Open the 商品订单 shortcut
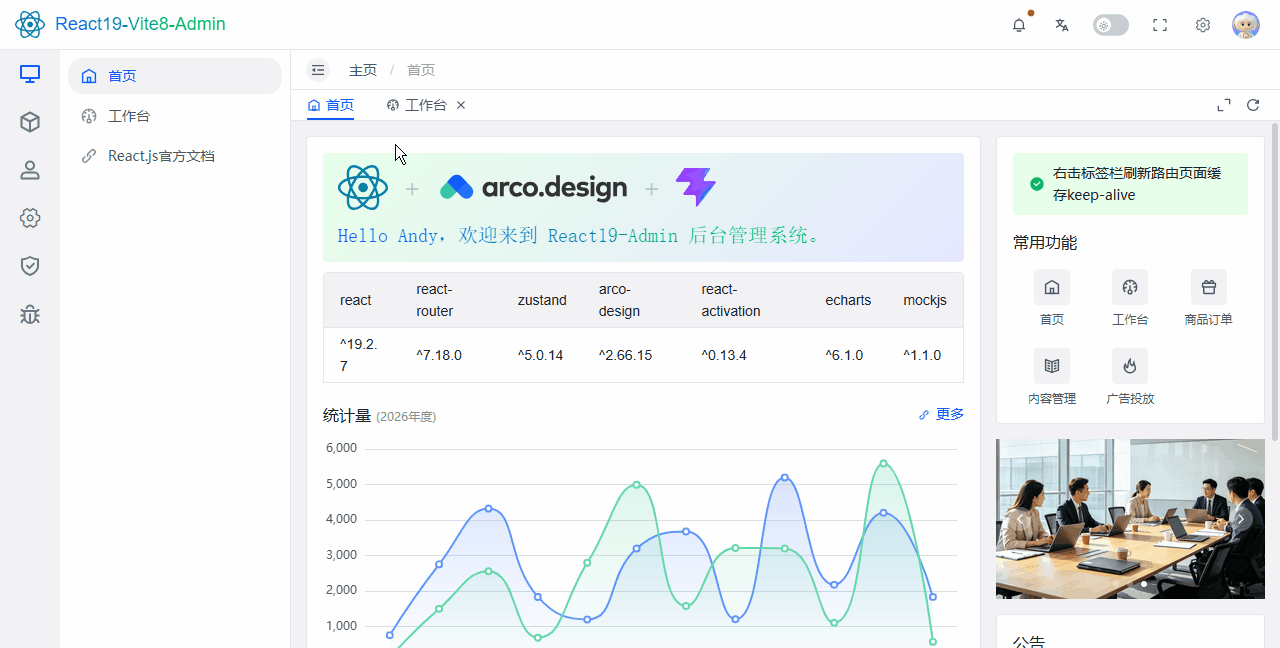This screenshot has height=648, width=1280. [x=1209, y=299]
